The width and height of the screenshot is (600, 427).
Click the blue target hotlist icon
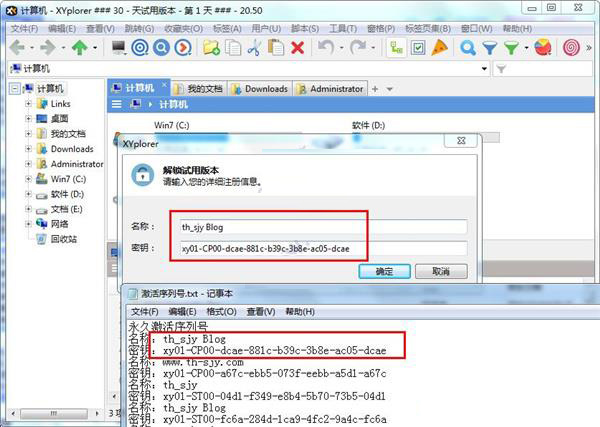(x=140, y=48)
